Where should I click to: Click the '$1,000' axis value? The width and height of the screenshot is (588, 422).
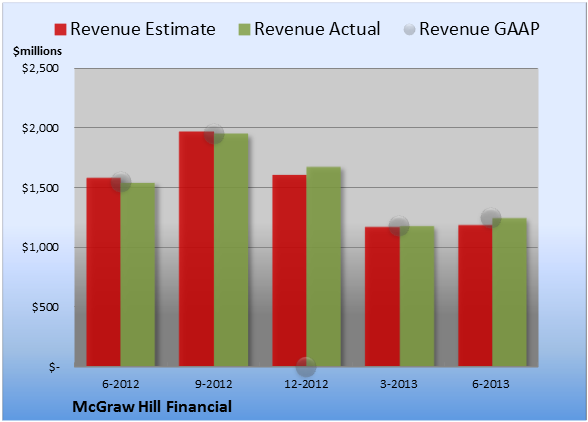(x=40, y=248)
